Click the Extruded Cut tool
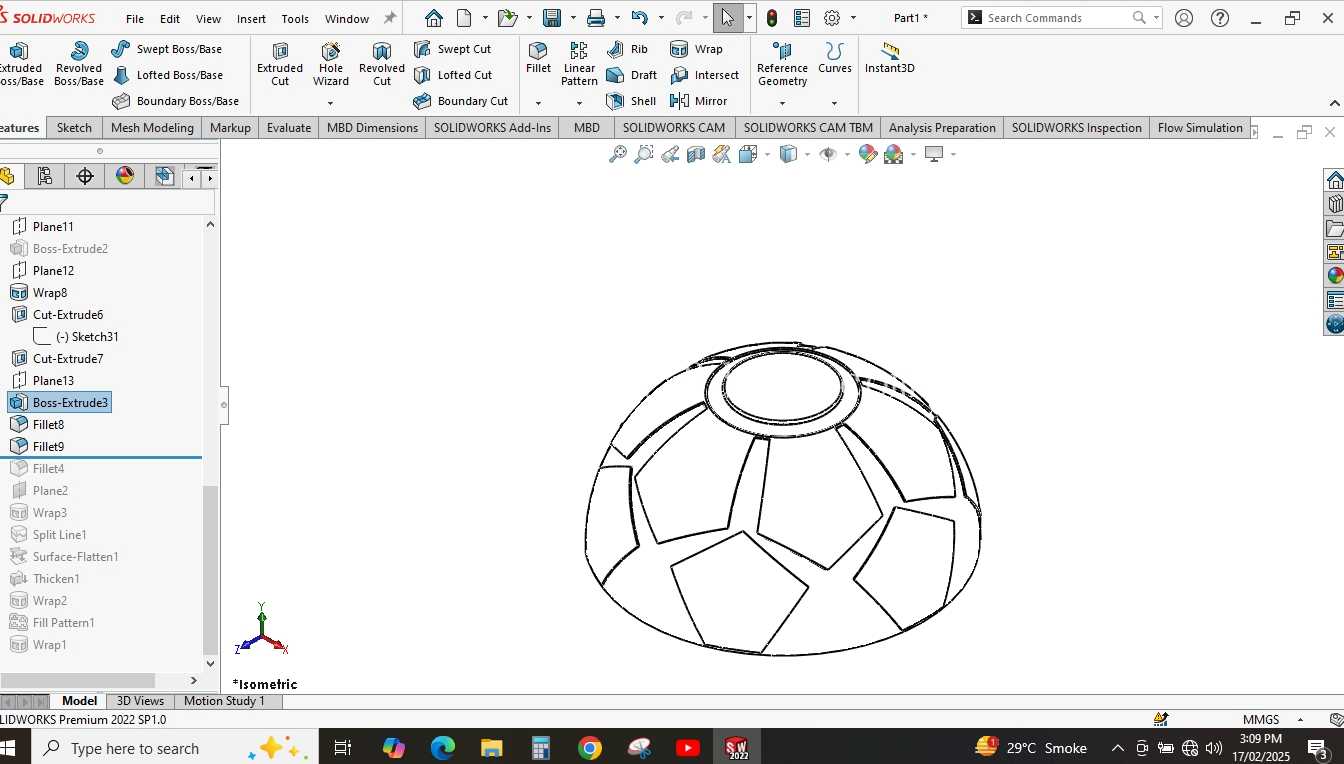 (x=280, y=64)
